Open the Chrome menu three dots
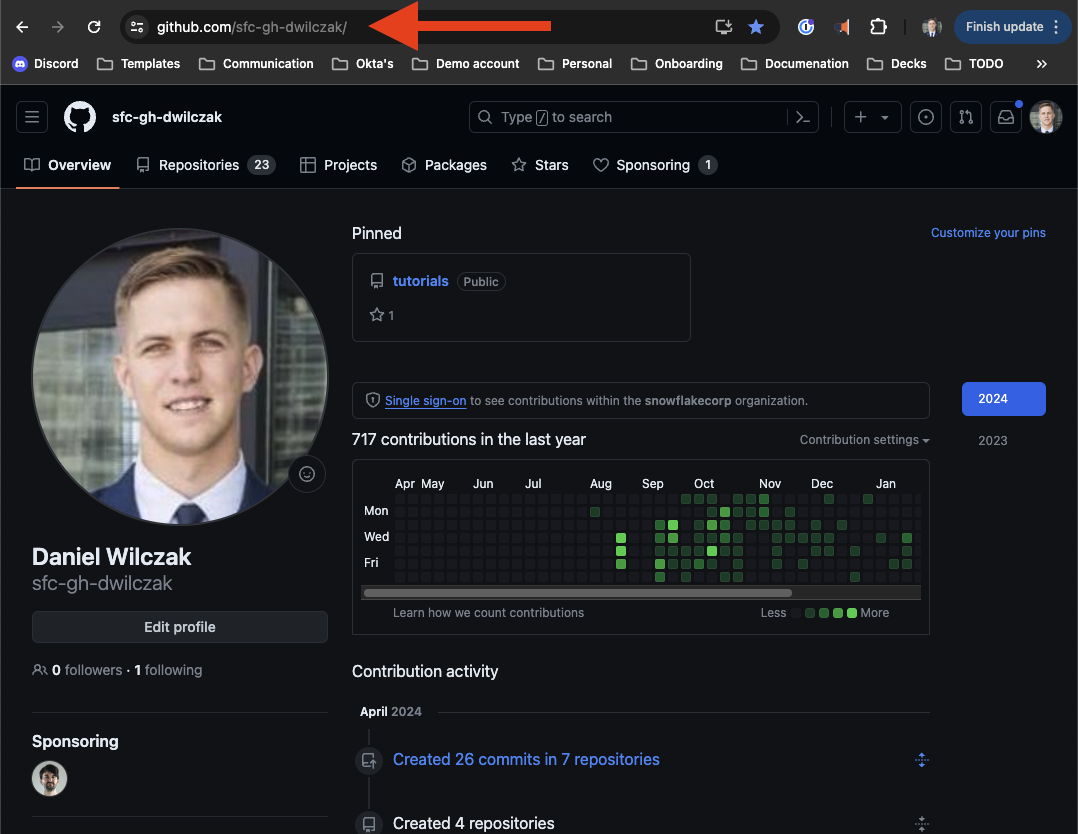Viewport: 1078px width, 834px height. point(1056,27)
